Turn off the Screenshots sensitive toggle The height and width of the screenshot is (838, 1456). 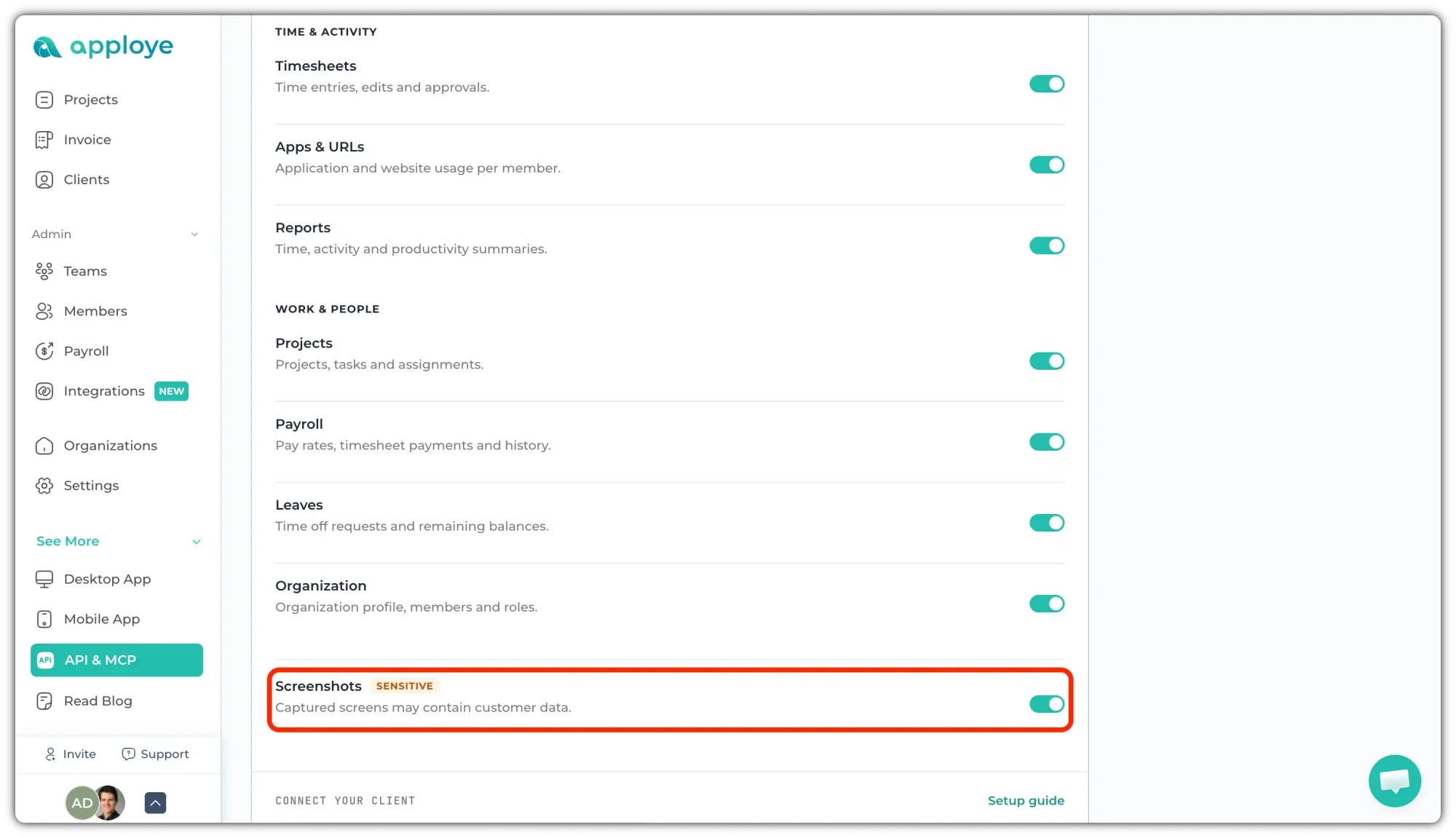[x=1047, y=704]
